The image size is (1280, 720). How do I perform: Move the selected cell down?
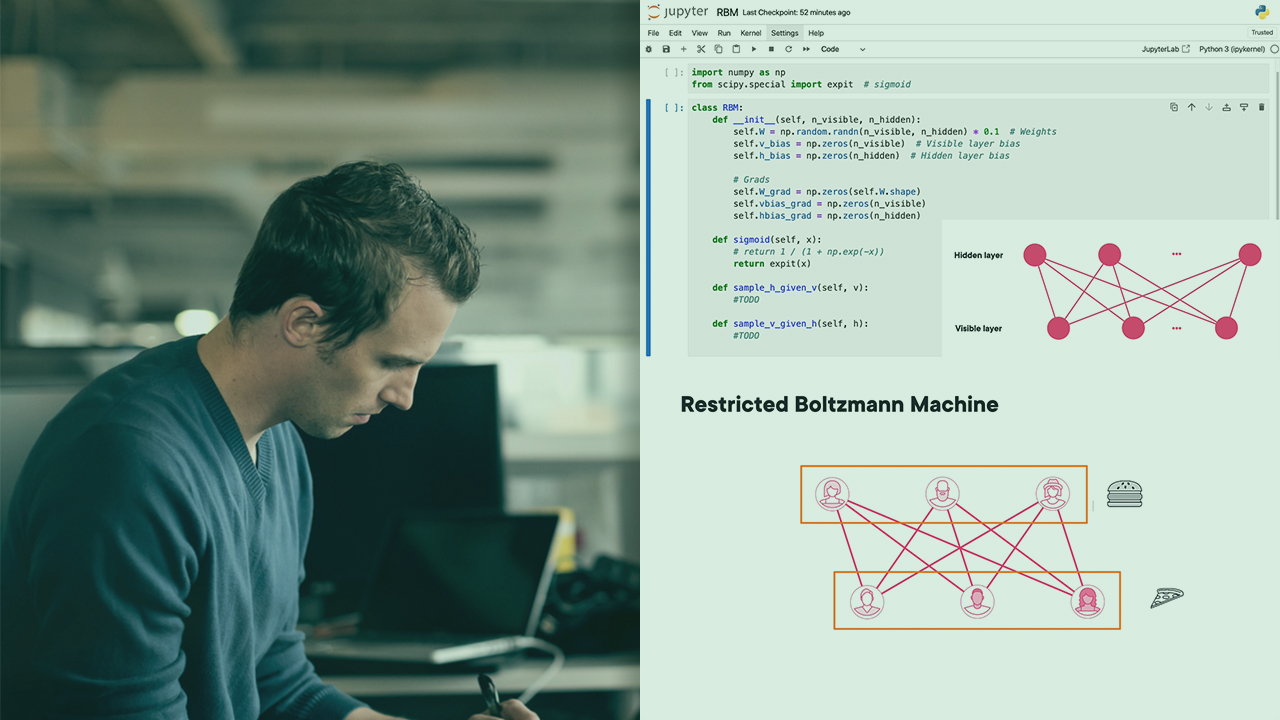1209,107
